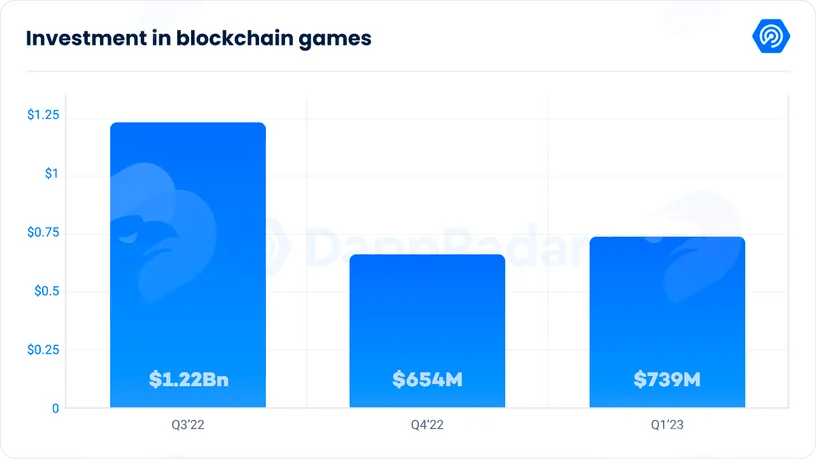The height and width of the screenshot is (459, 816).
Task: Click the Q3'22 x-axis label
Action: (188, 425)
